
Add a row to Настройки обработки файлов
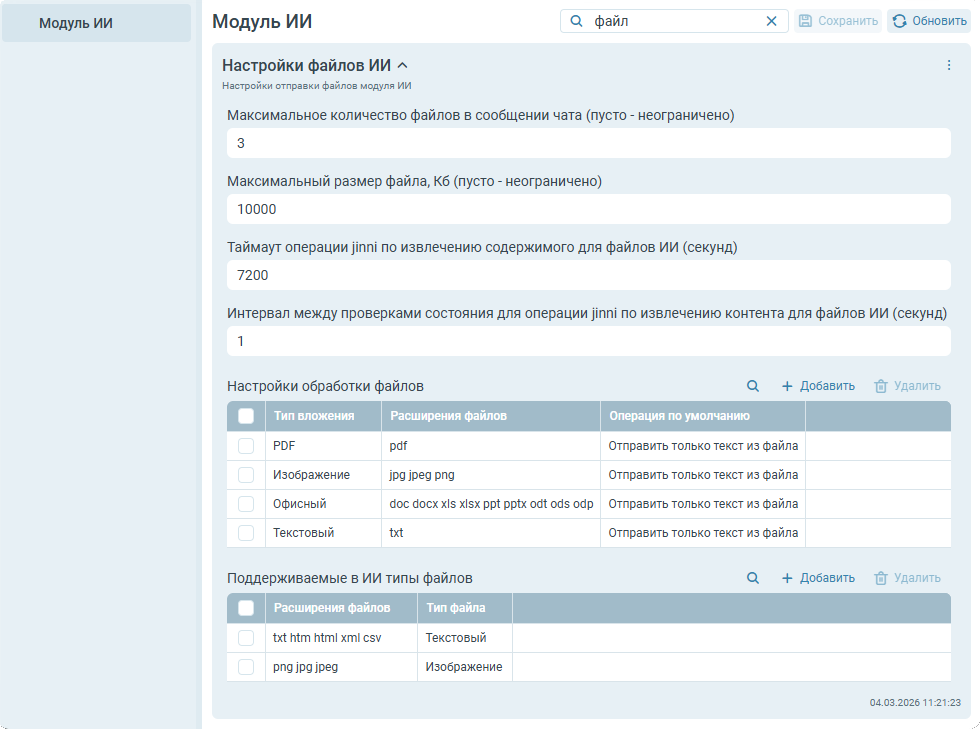tap(818, 386)
